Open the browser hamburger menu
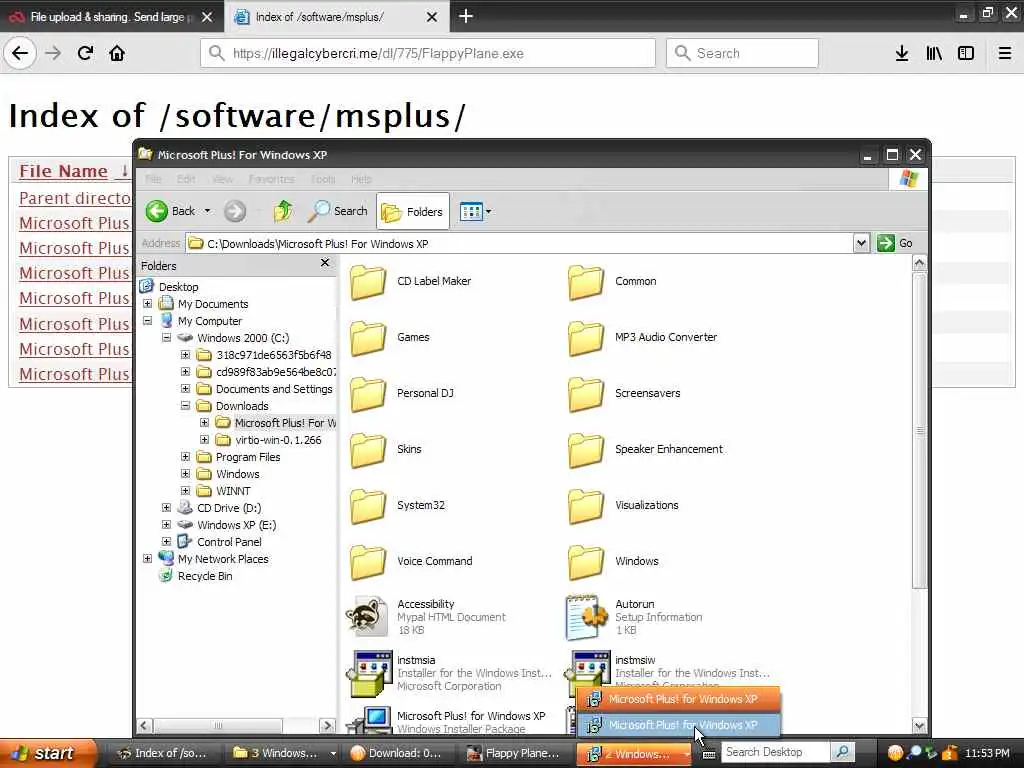 click(x=1005, y=54)
